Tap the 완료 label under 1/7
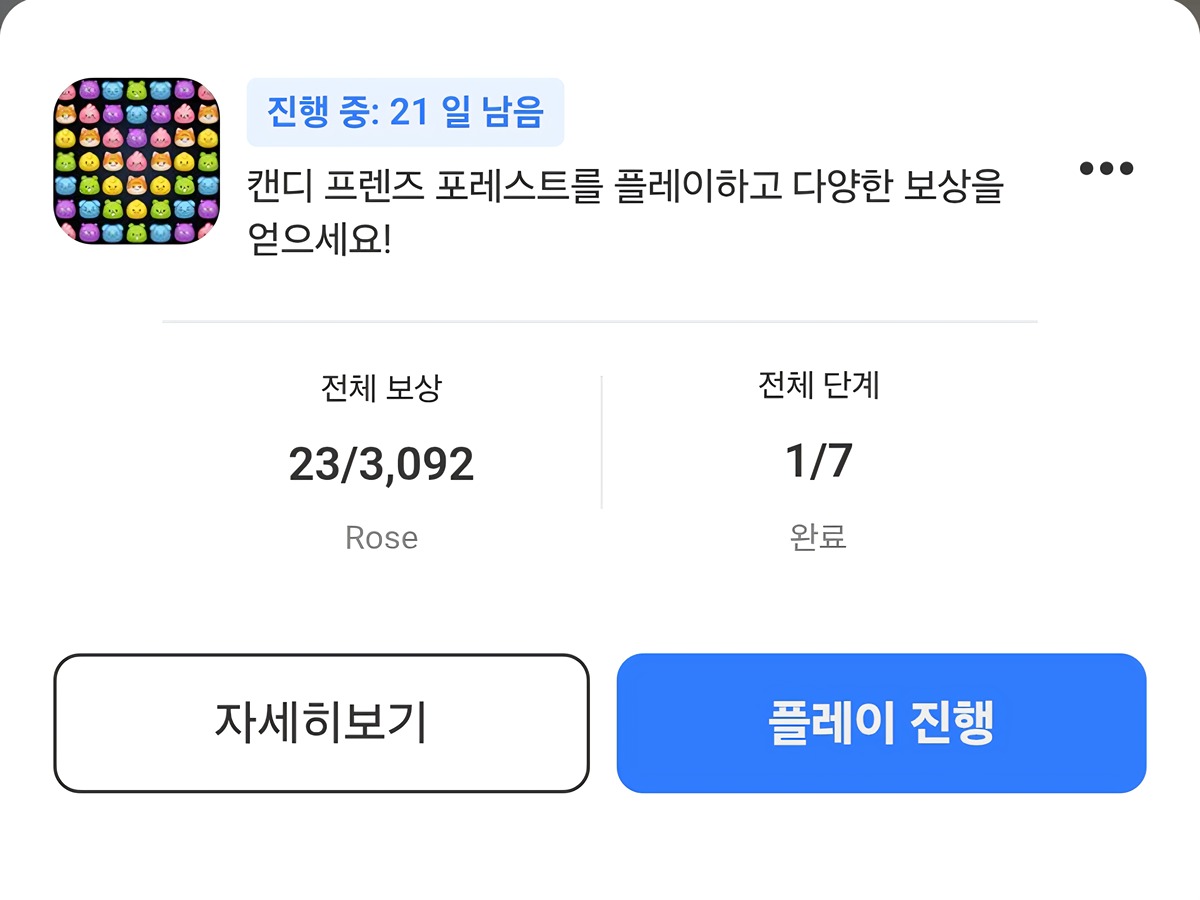The width and height of the screenshot is (1200, 900). [x=818, y=537]
